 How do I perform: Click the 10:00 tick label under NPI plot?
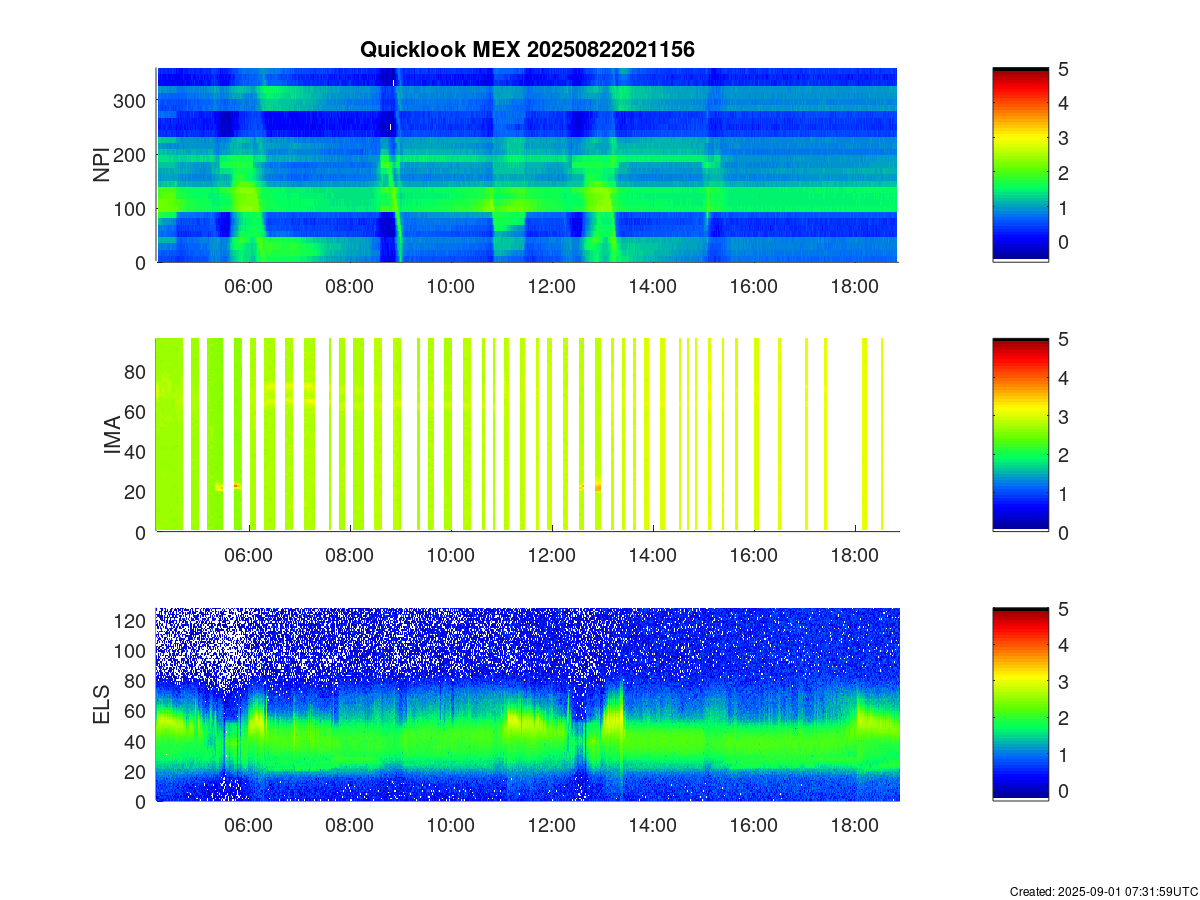450,286
